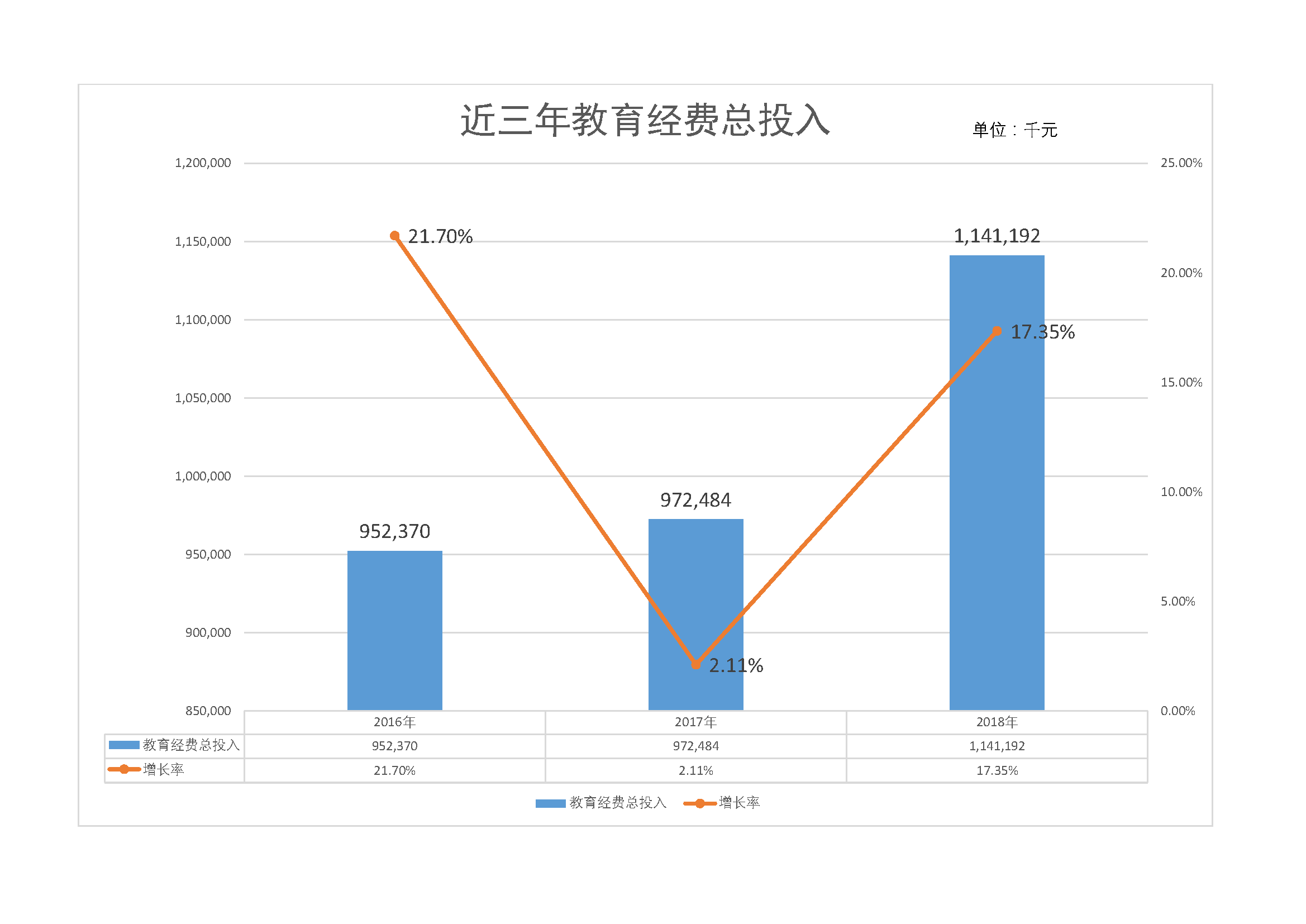Select the 2.11% orange line marker
The width and height of the screenshot is (1306, 924).
(695, 664)
